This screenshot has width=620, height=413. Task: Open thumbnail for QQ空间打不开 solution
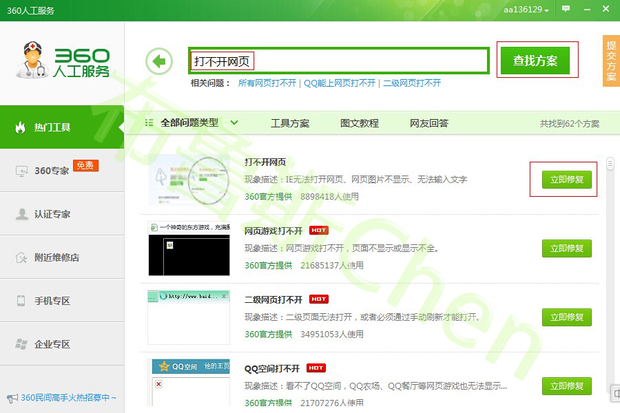pos(191,383)
